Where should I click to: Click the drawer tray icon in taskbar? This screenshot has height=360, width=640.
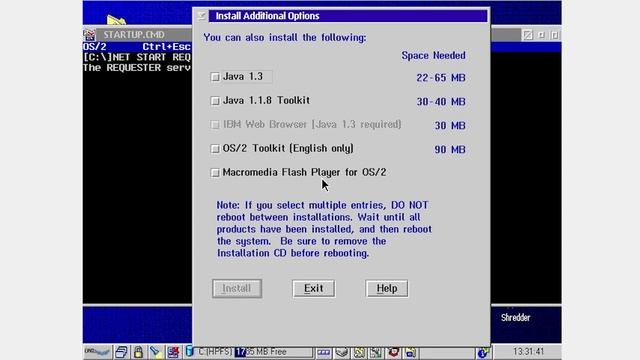coord(342,352)
